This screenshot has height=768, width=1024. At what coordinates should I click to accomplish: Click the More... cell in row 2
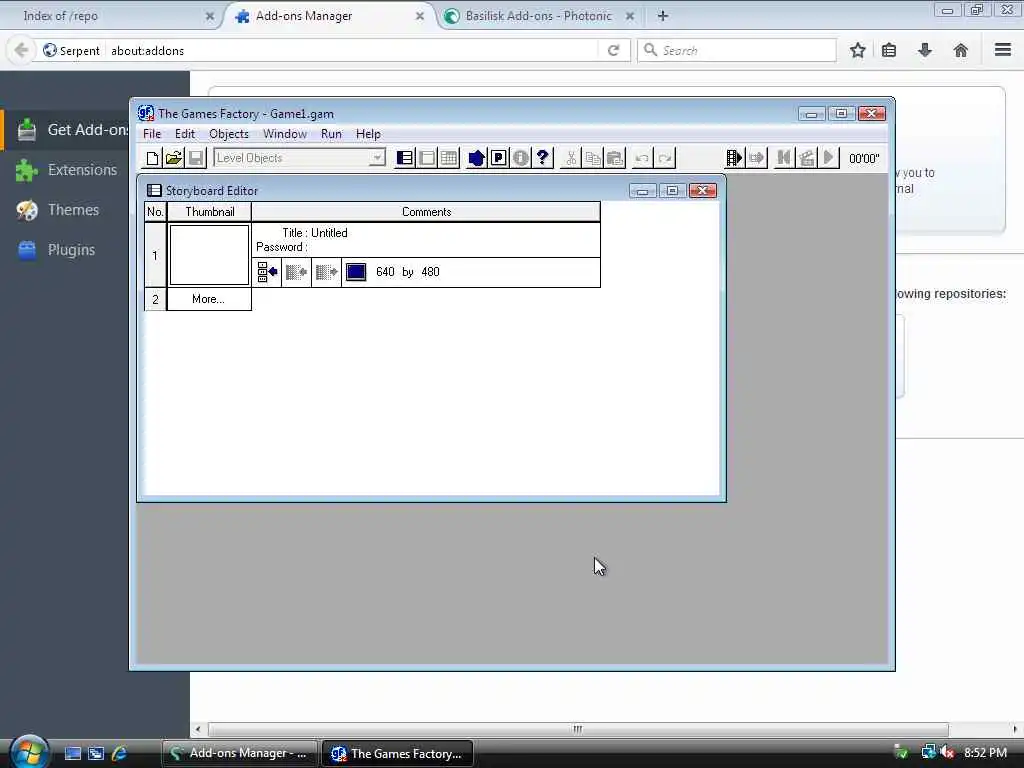pyautogui.click(x=209, y=299)
